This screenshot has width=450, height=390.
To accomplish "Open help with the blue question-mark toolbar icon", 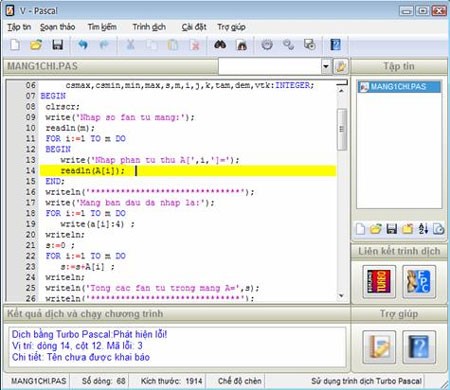I will pos(335,45).
